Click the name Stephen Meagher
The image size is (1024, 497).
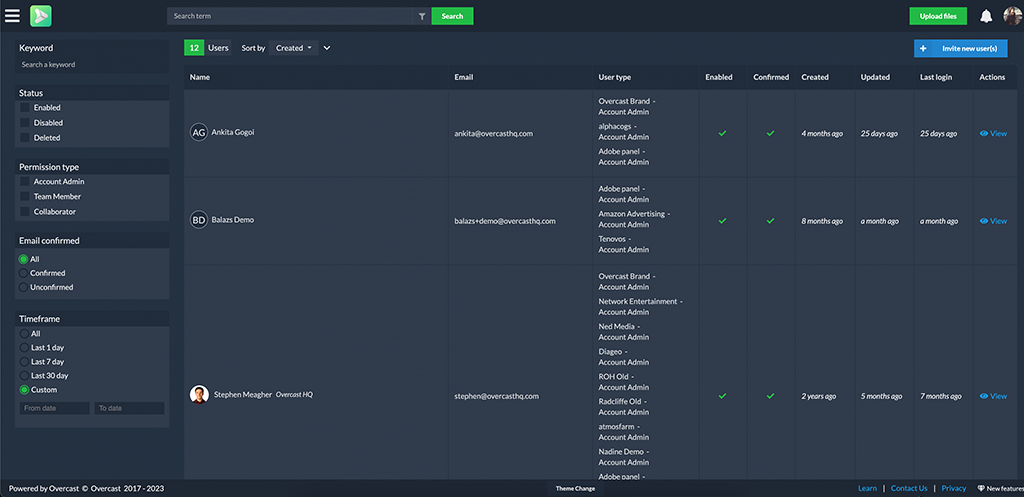coord(243,394)
